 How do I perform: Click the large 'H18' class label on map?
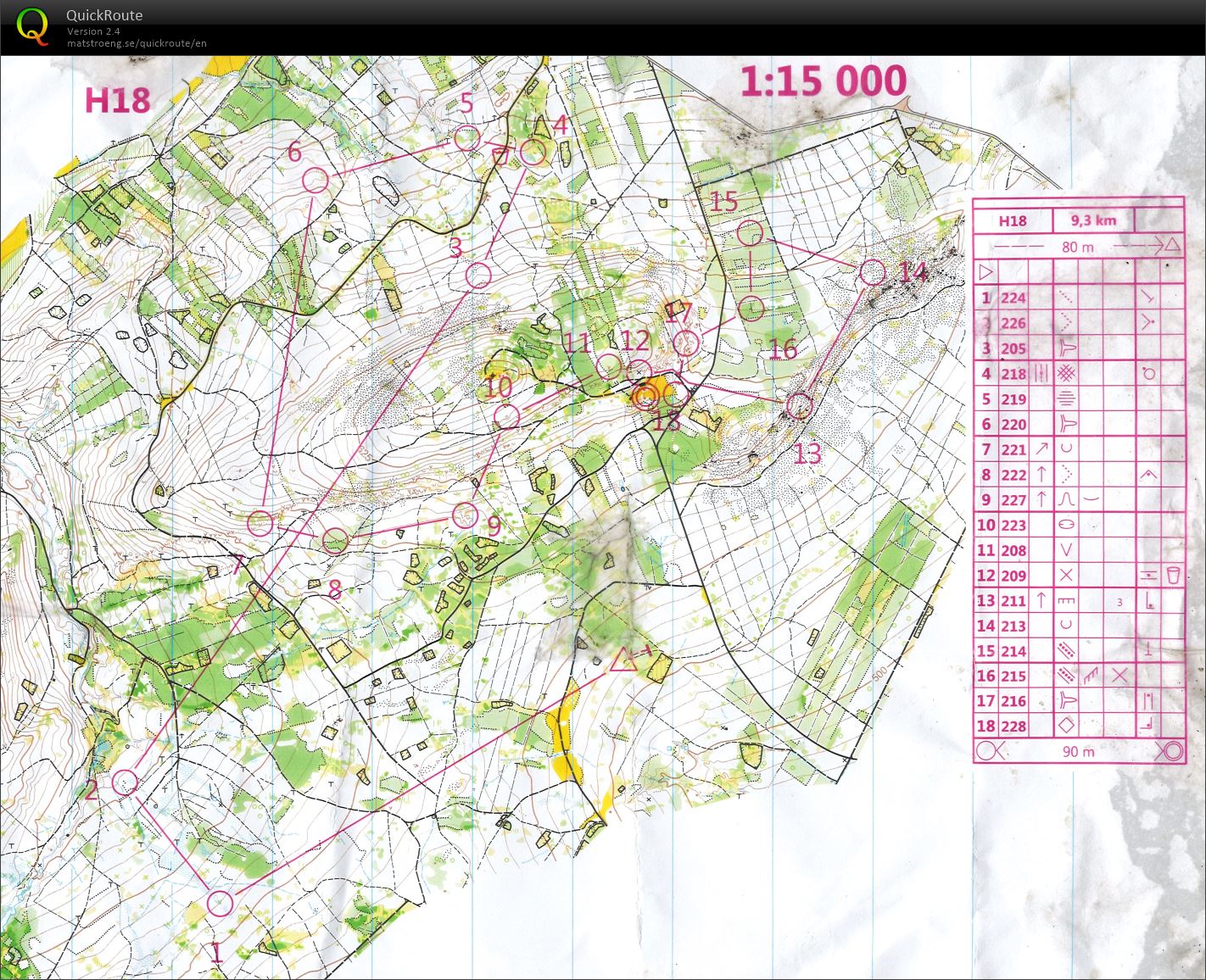click(x=117, y=101)
